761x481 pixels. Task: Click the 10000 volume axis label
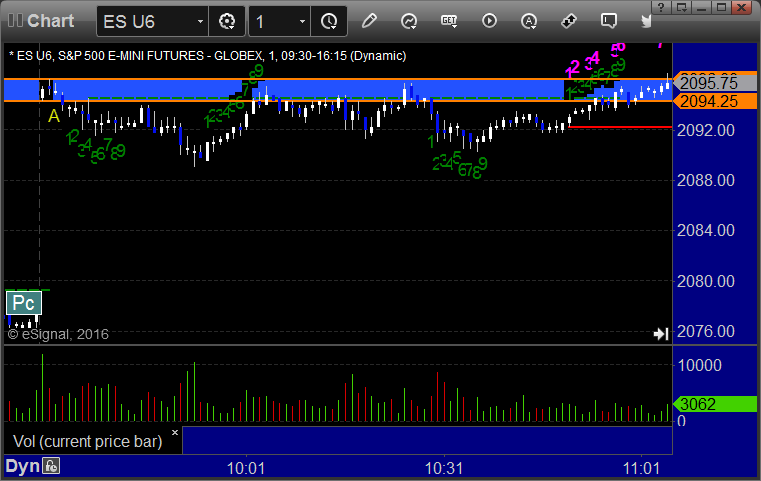699,365
